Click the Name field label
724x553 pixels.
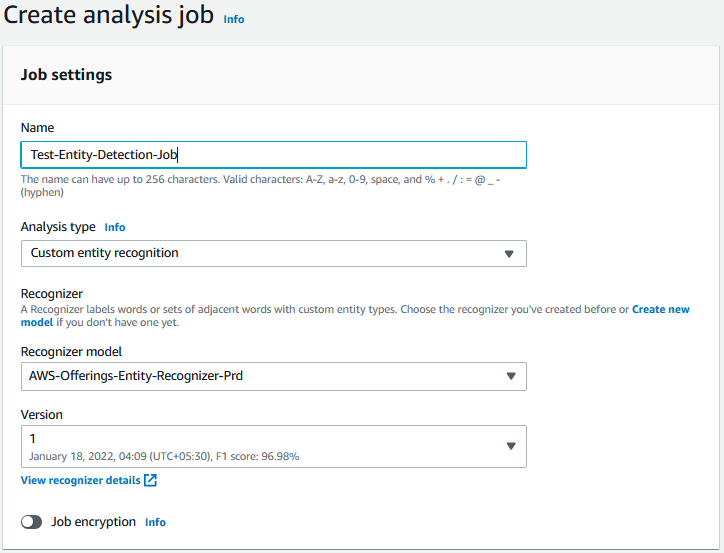(38, 128)
